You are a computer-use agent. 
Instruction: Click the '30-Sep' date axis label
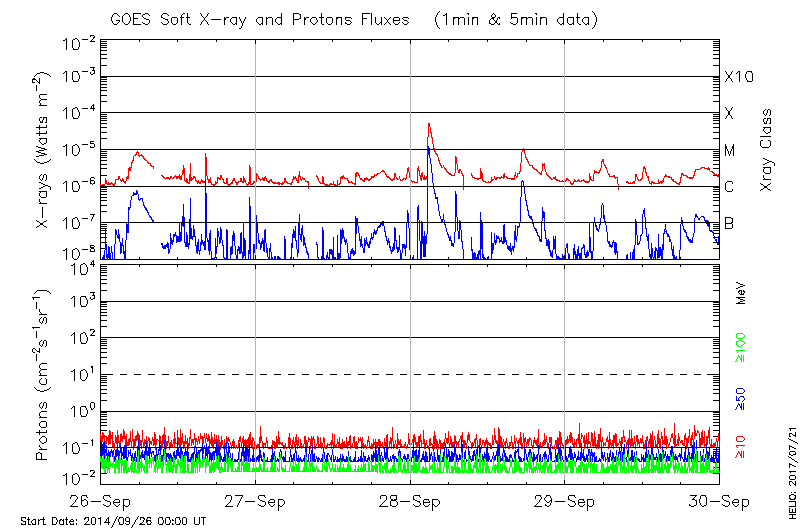pyautogui.click(x=719, y=500)
